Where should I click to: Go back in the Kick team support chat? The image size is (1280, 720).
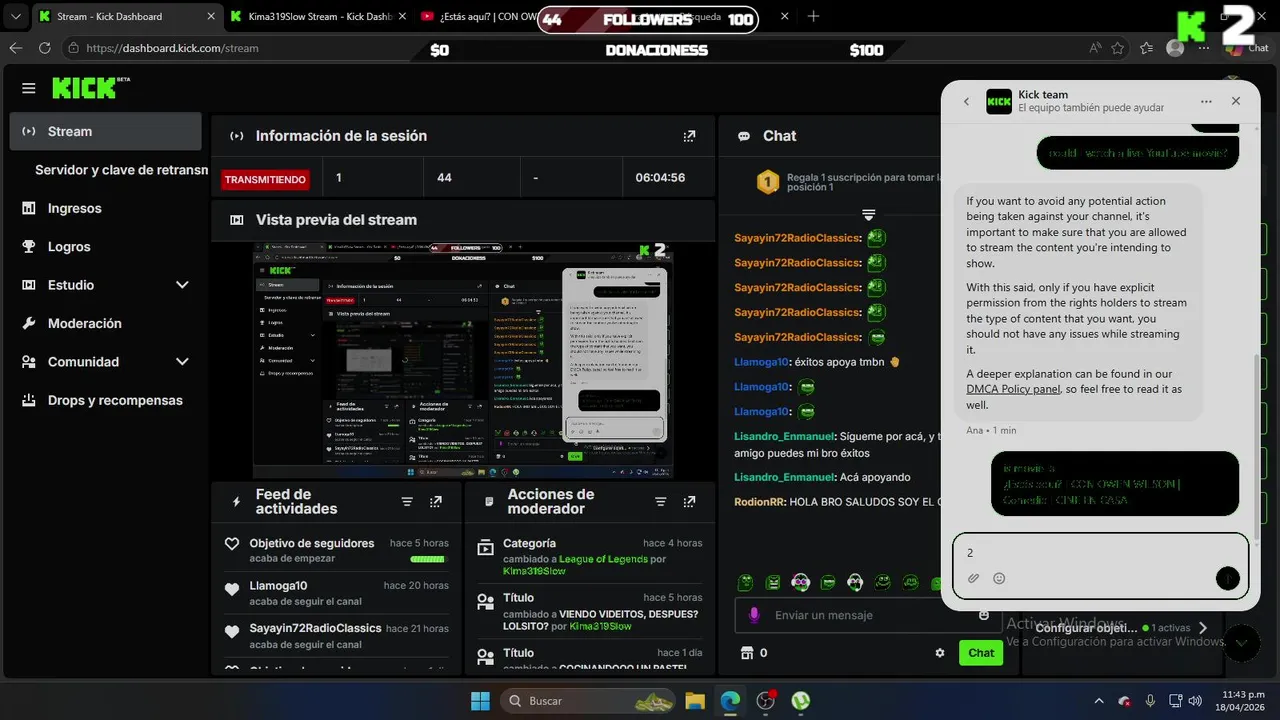click(966, 101)
